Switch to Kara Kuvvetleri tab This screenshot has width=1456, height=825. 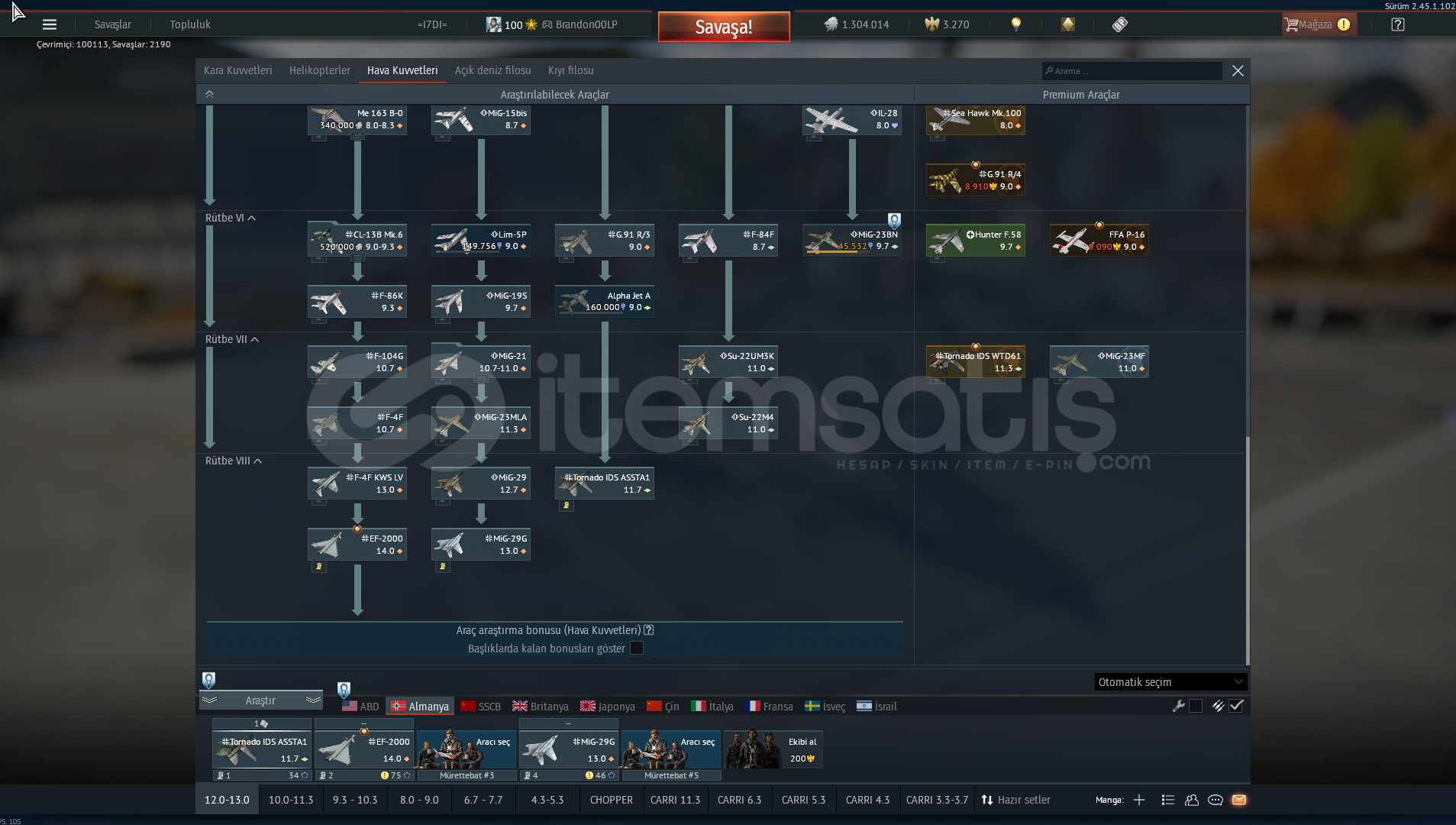point(237,70)
